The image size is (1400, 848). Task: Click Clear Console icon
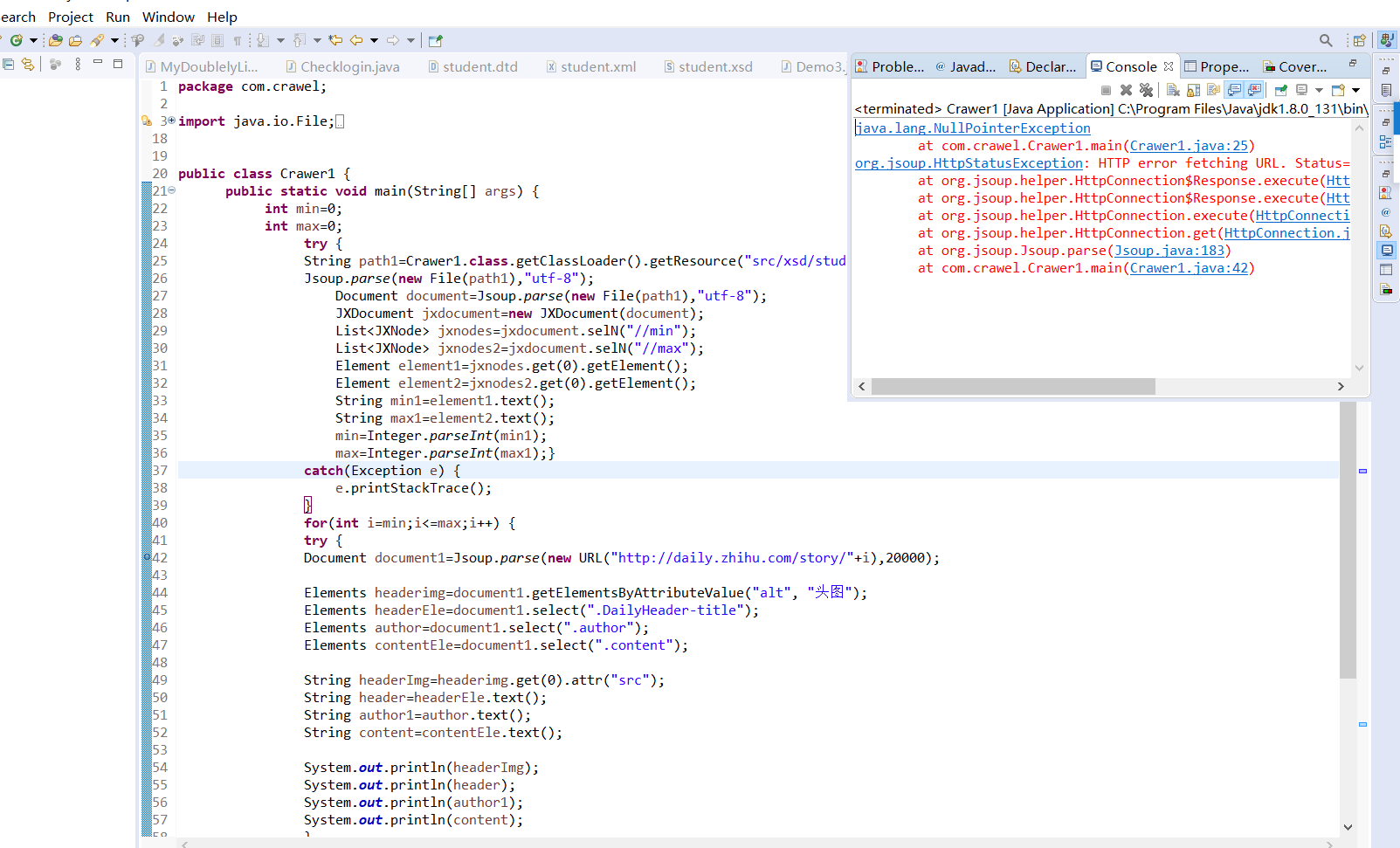[x=1173, y=90]
